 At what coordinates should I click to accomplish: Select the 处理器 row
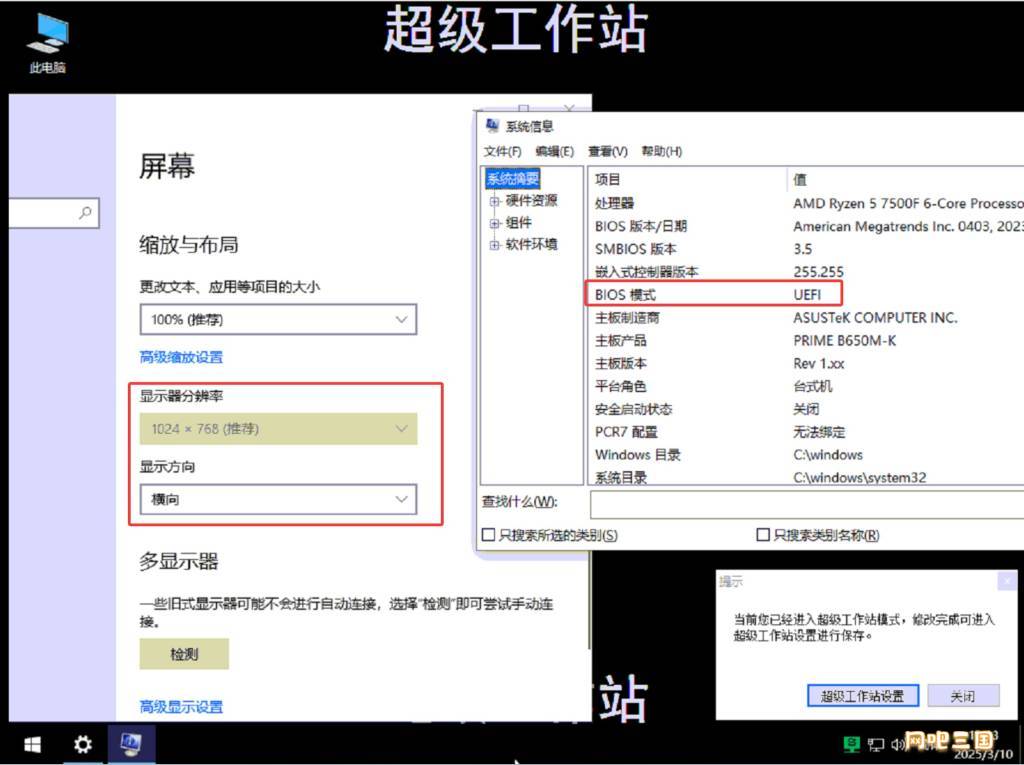click(807, 203)
